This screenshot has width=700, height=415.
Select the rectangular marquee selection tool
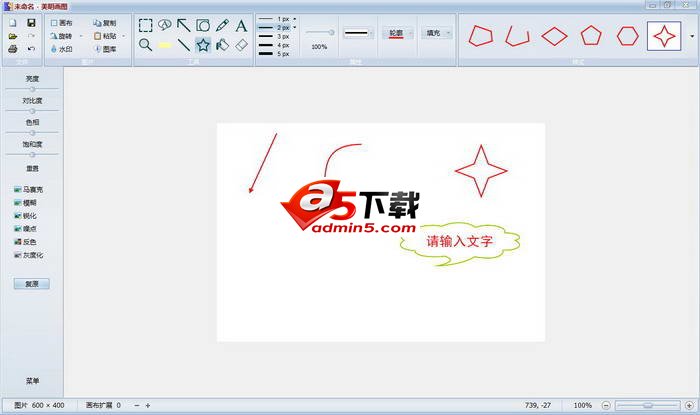pyautogui.click(x=146, y=25)
